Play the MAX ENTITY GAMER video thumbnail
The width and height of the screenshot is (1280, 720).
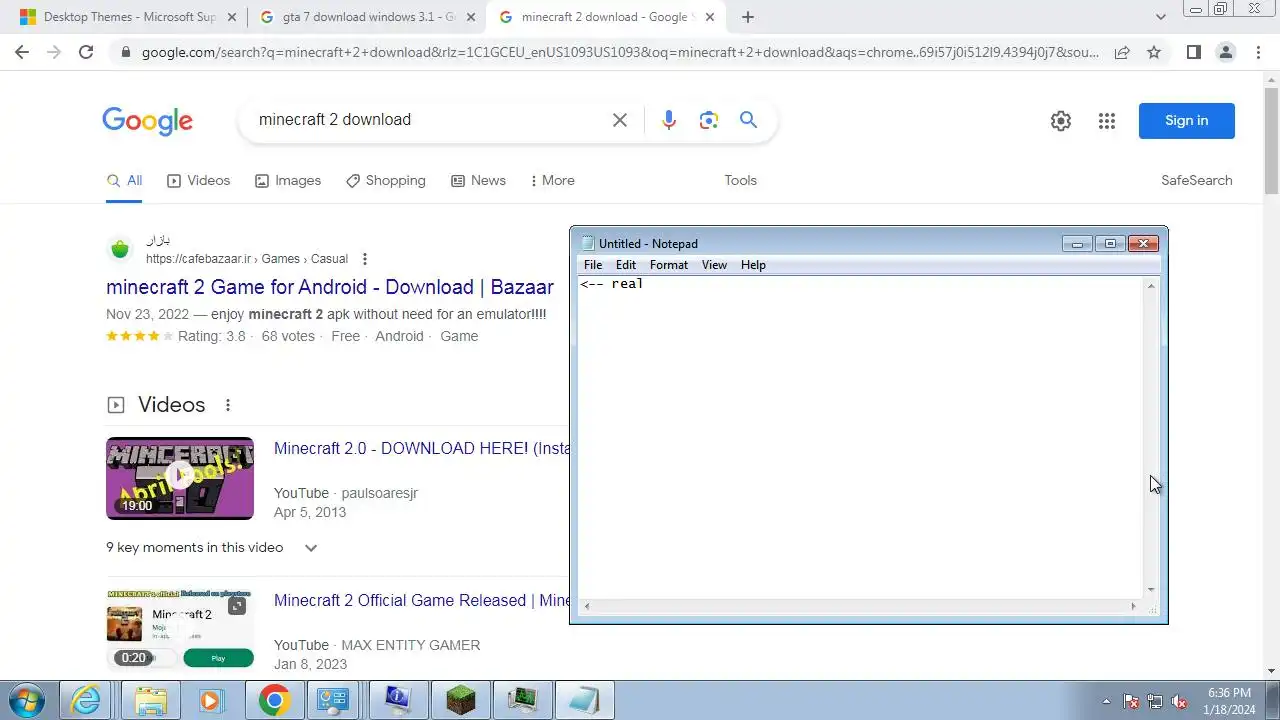tap(180, 629)
